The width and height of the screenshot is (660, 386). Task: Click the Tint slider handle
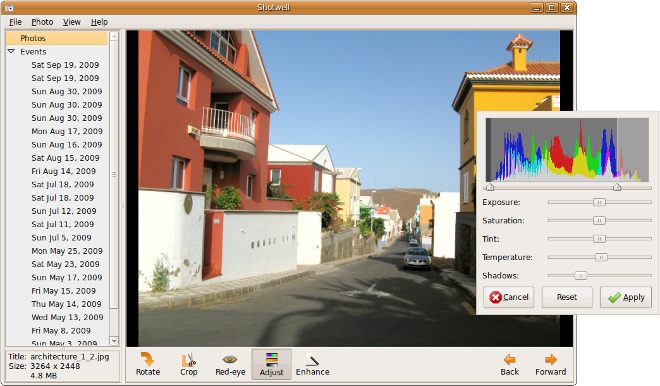click(x=599, y=239)
